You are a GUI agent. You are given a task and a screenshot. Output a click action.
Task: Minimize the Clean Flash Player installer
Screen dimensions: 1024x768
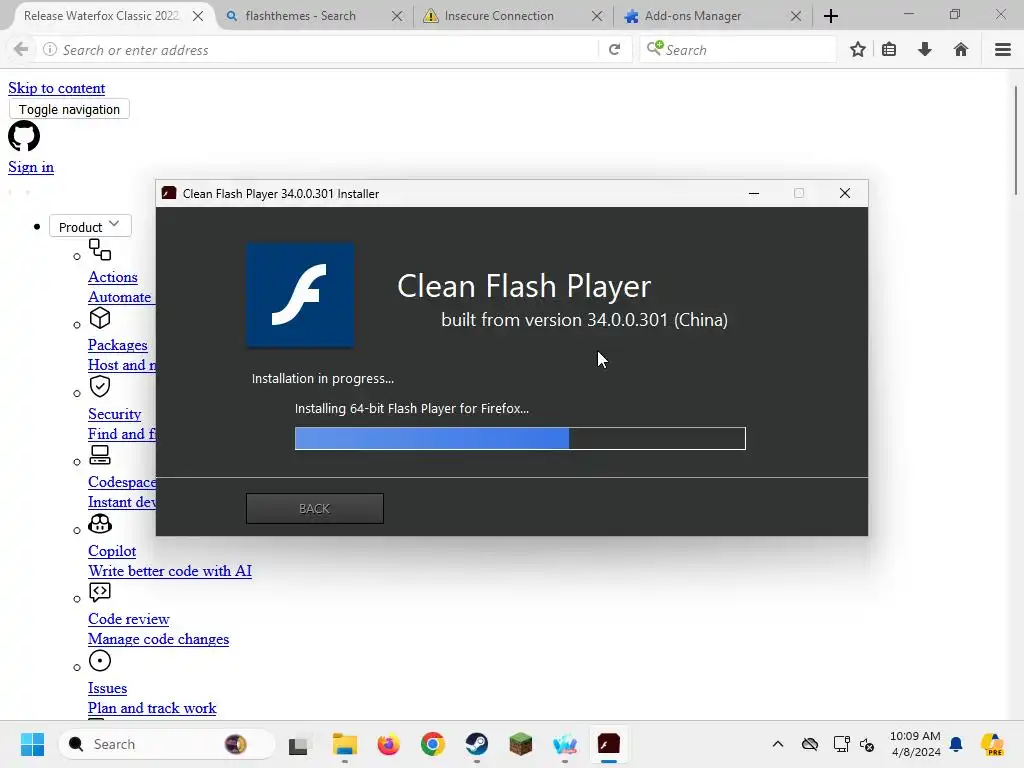(754, 193)
